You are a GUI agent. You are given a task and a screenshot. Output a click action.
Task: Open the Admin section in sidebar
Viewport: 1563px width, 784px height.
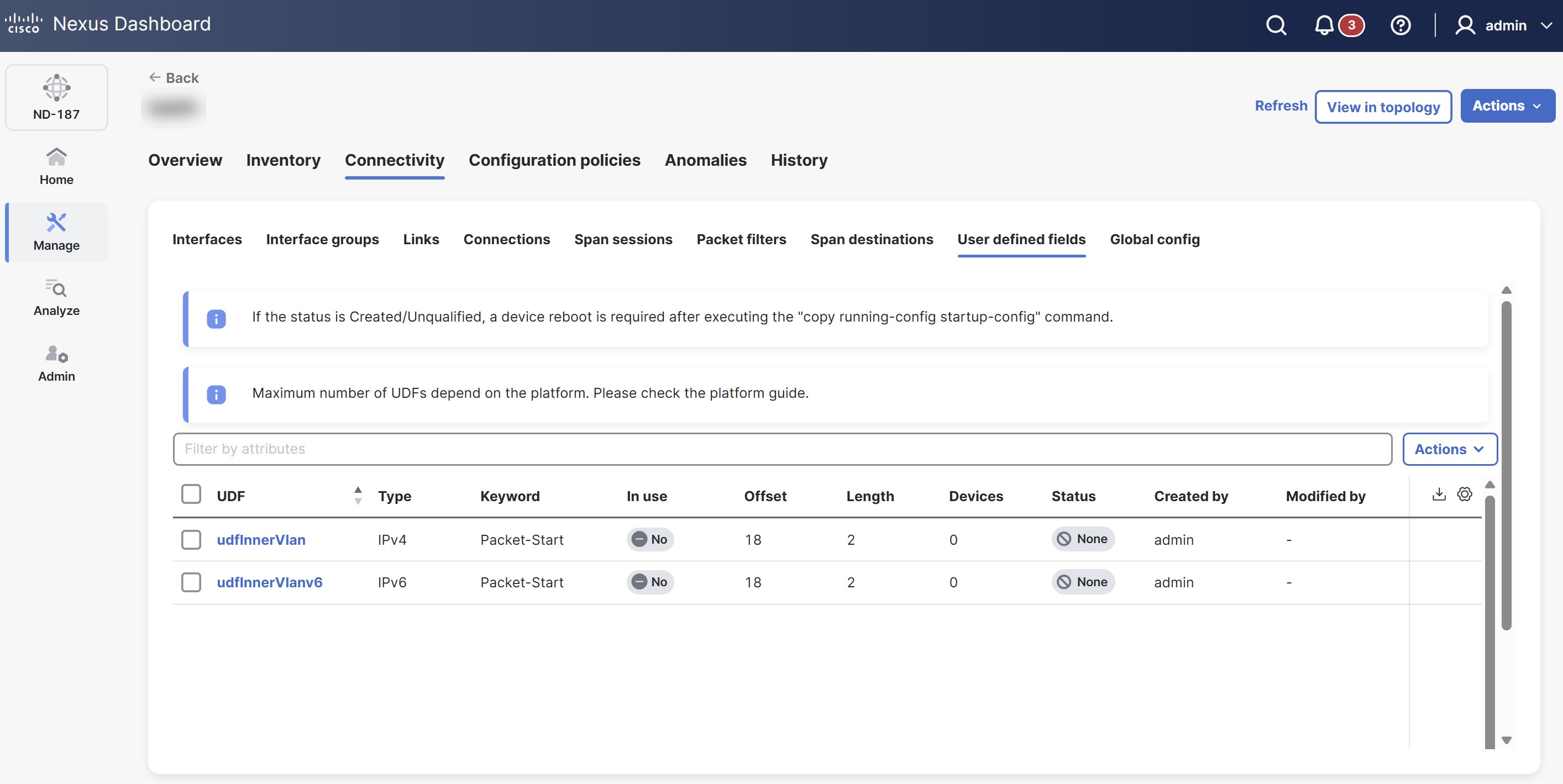[x=56, y=362]
